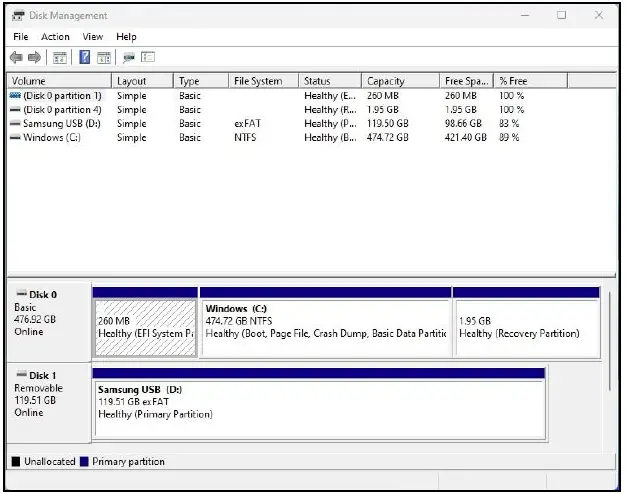Click the graphical pane vertical scrollbar
The width and height of the screenshot is (627, 494).
(x=609, y=341)
